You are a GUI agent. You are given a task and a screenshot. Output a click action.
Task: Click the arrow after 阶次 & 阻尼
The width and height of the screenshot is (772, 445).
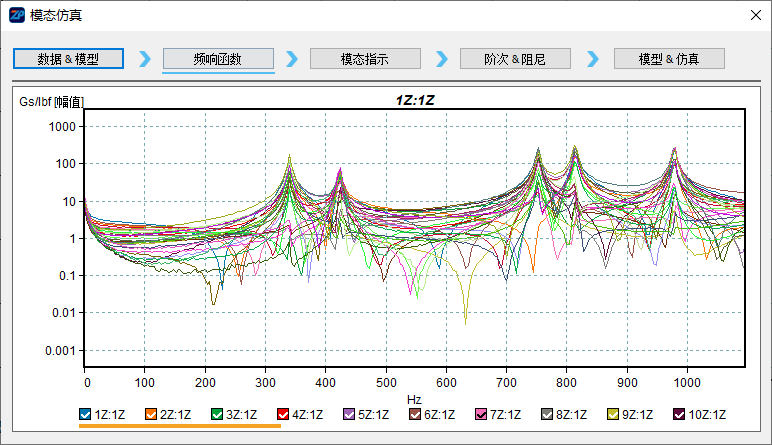point(593,59)
